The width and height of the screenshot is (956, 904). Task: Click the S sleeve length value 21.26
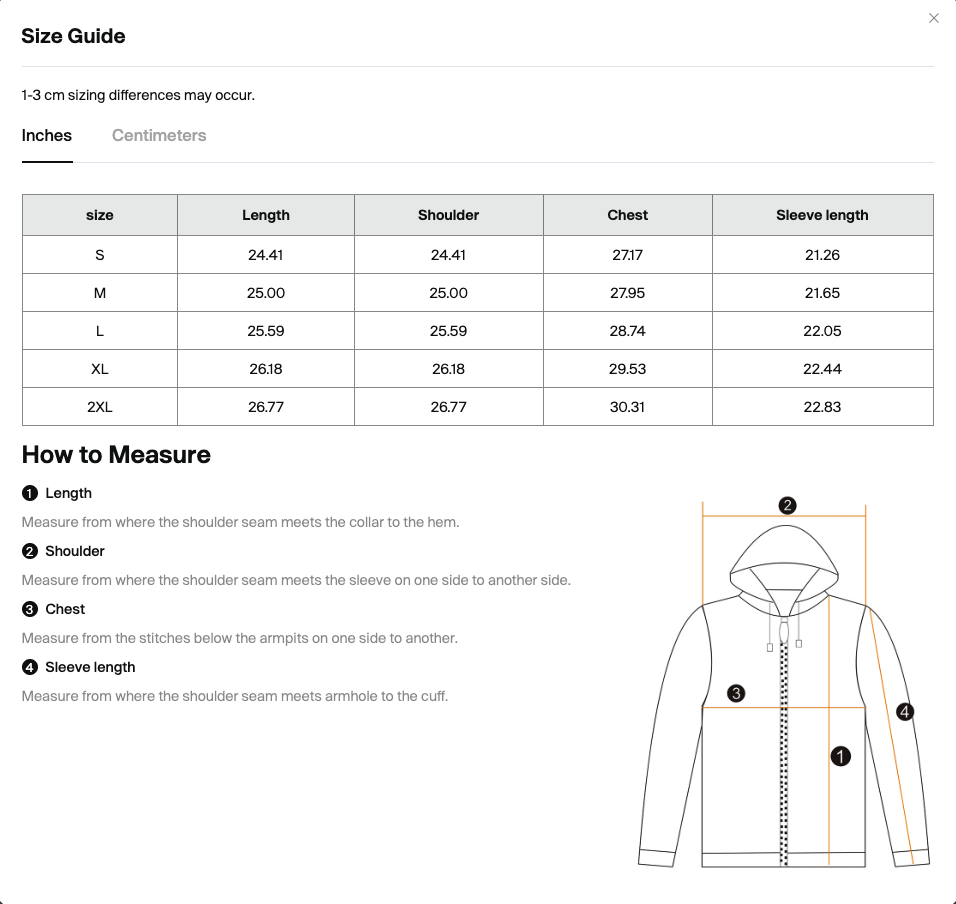[822, 255]
